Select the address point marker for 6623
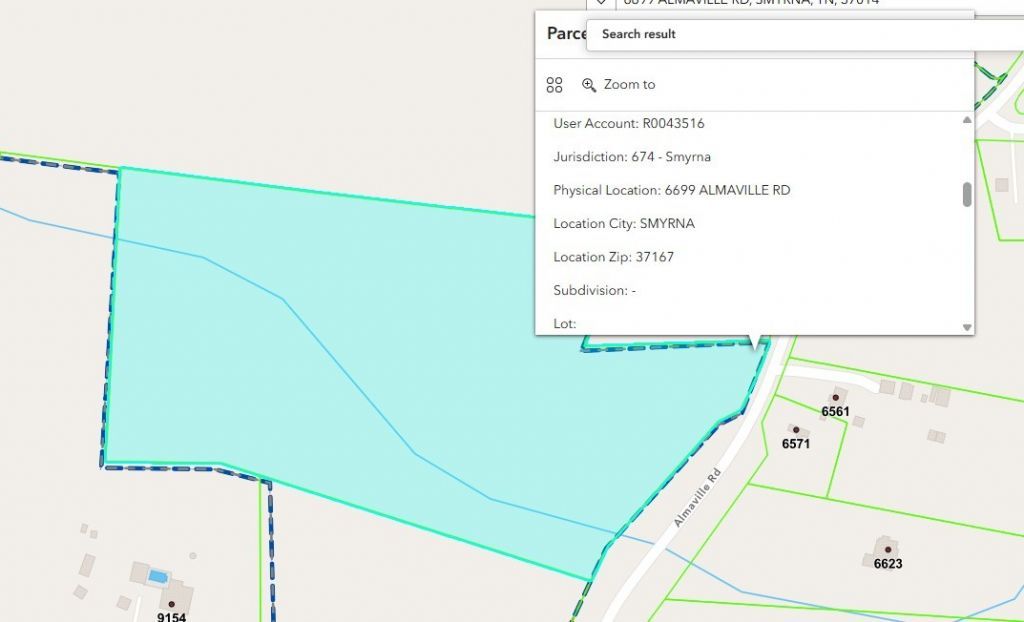Viewport: 1024px width, 622px height. point(887,549)
